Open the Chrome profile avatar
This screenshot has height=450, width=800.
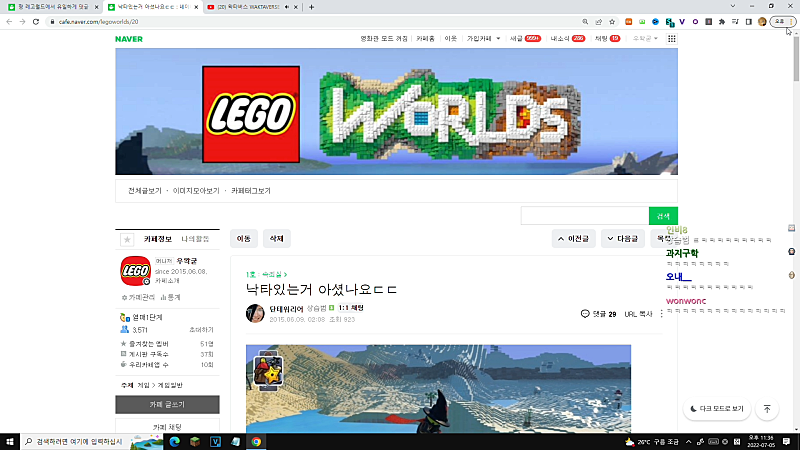762,21
